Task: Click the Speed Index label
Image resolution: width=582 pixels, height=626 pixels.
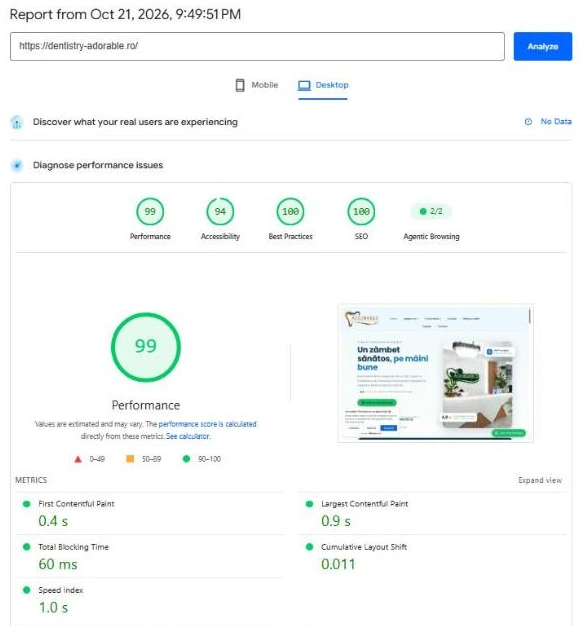Action: coord(61,590)
